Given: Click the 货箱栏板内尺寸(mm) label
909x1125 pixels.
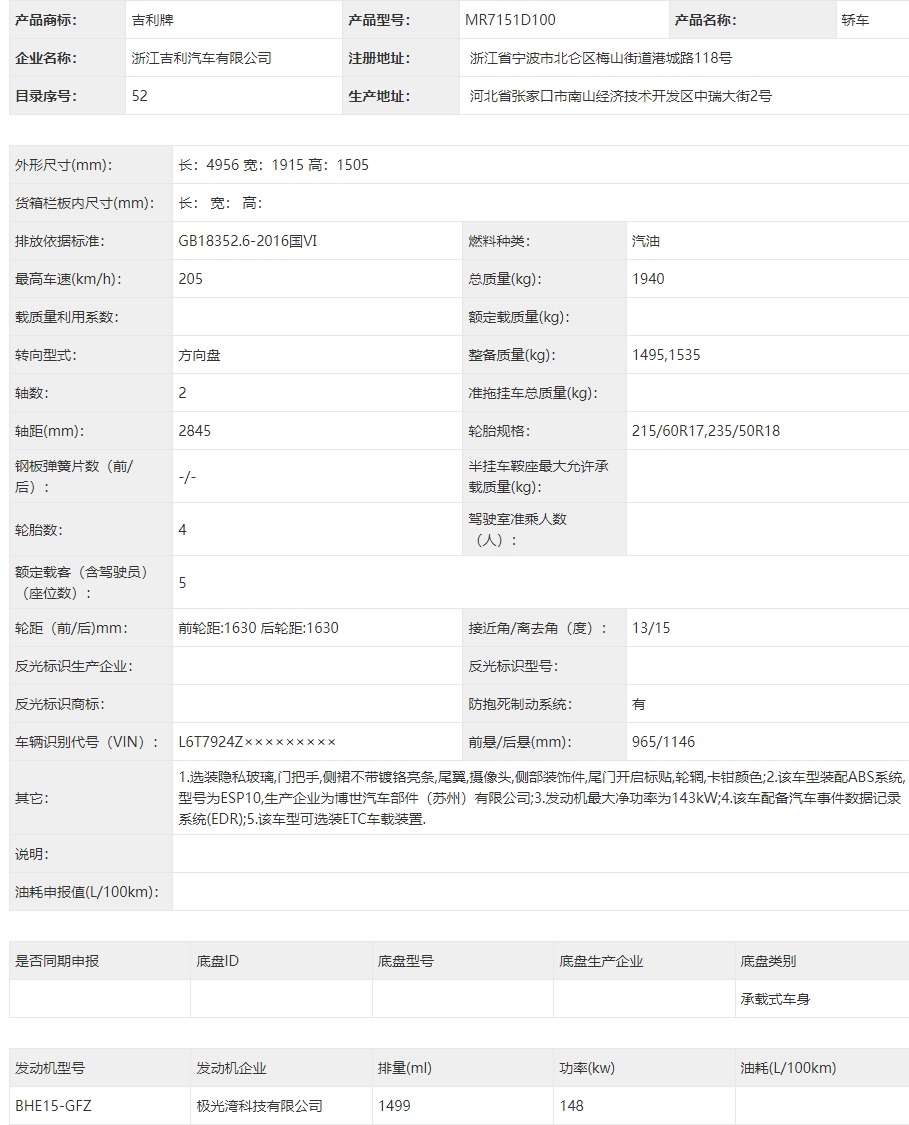Looking at the screenshot, I should point(85,203).
